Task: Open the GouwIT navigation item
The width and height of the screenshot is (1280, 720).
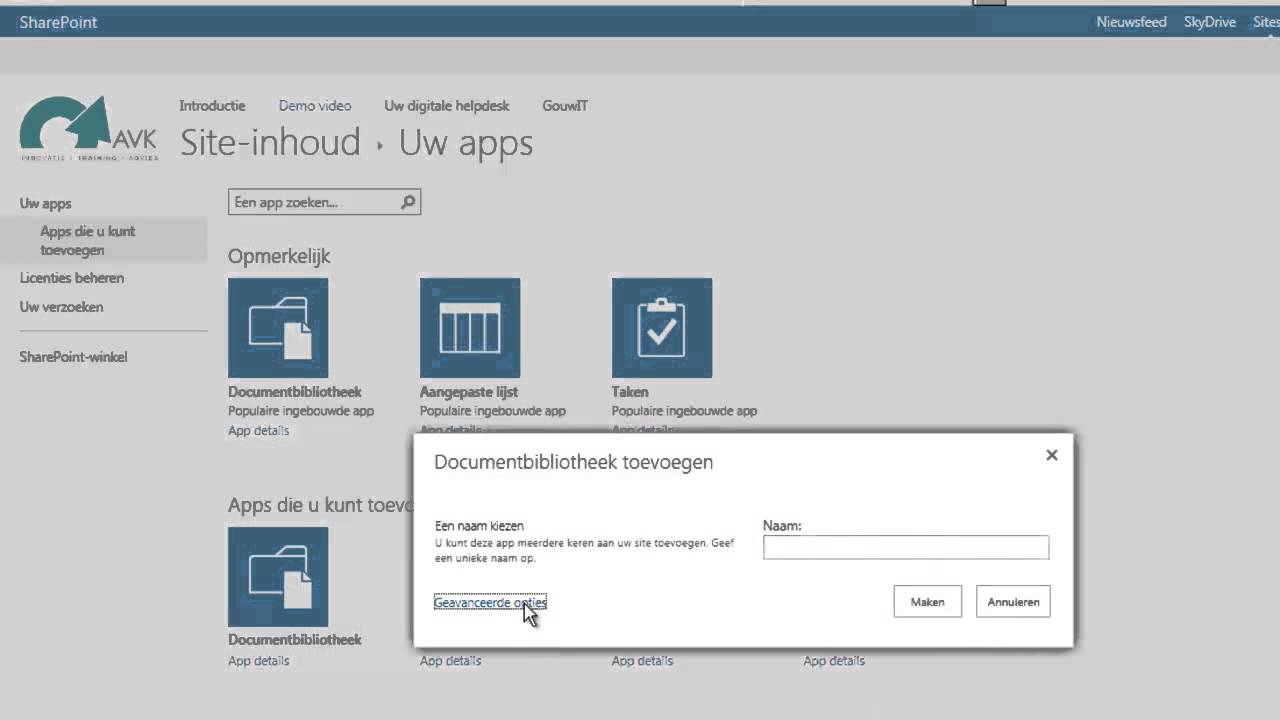Action: (565, 106)
